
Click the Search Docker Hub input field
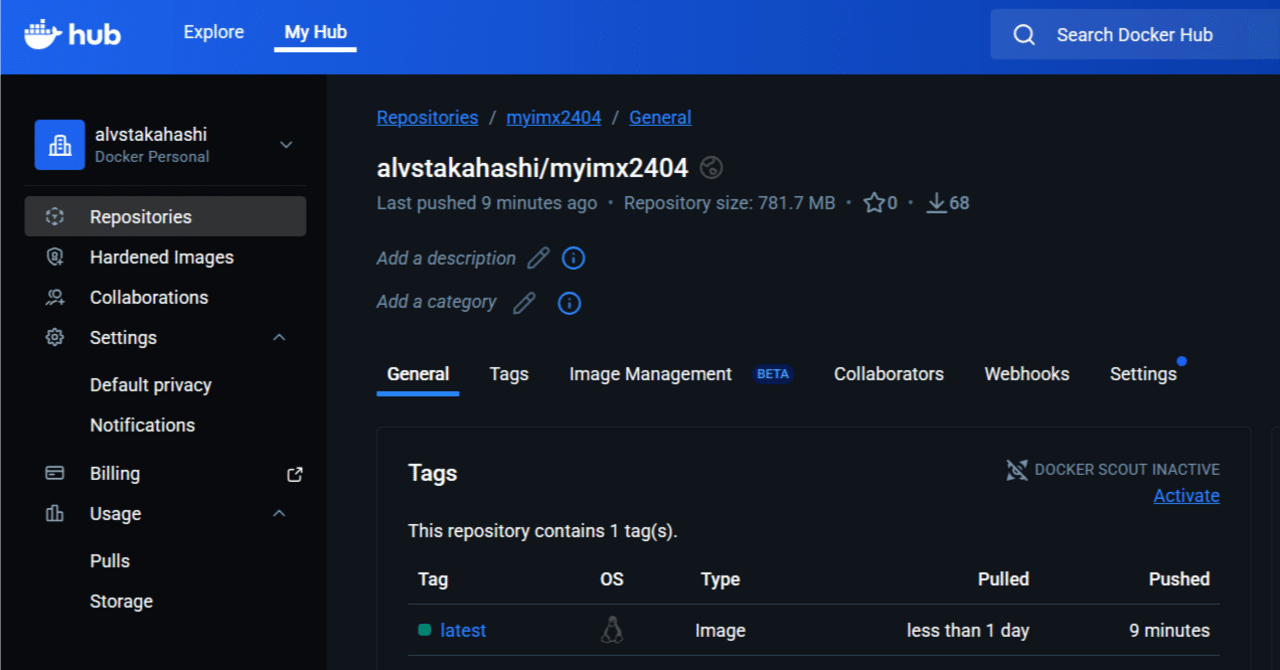[1135, 34]
